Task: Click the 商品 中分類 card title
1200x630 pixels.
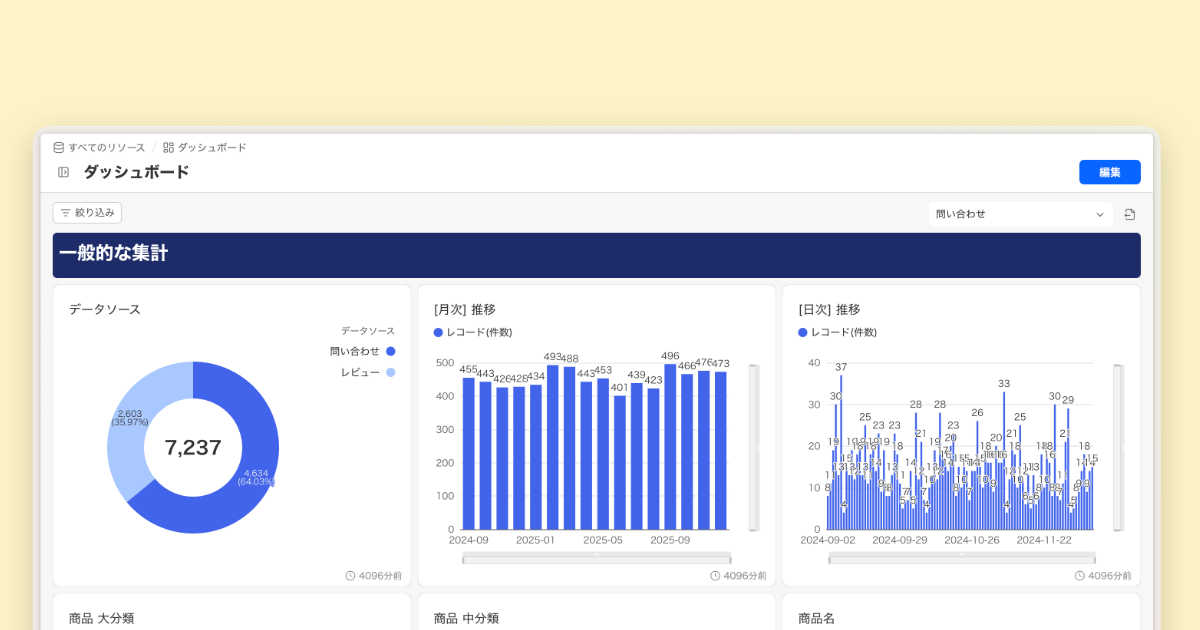Action: point(466,618)
